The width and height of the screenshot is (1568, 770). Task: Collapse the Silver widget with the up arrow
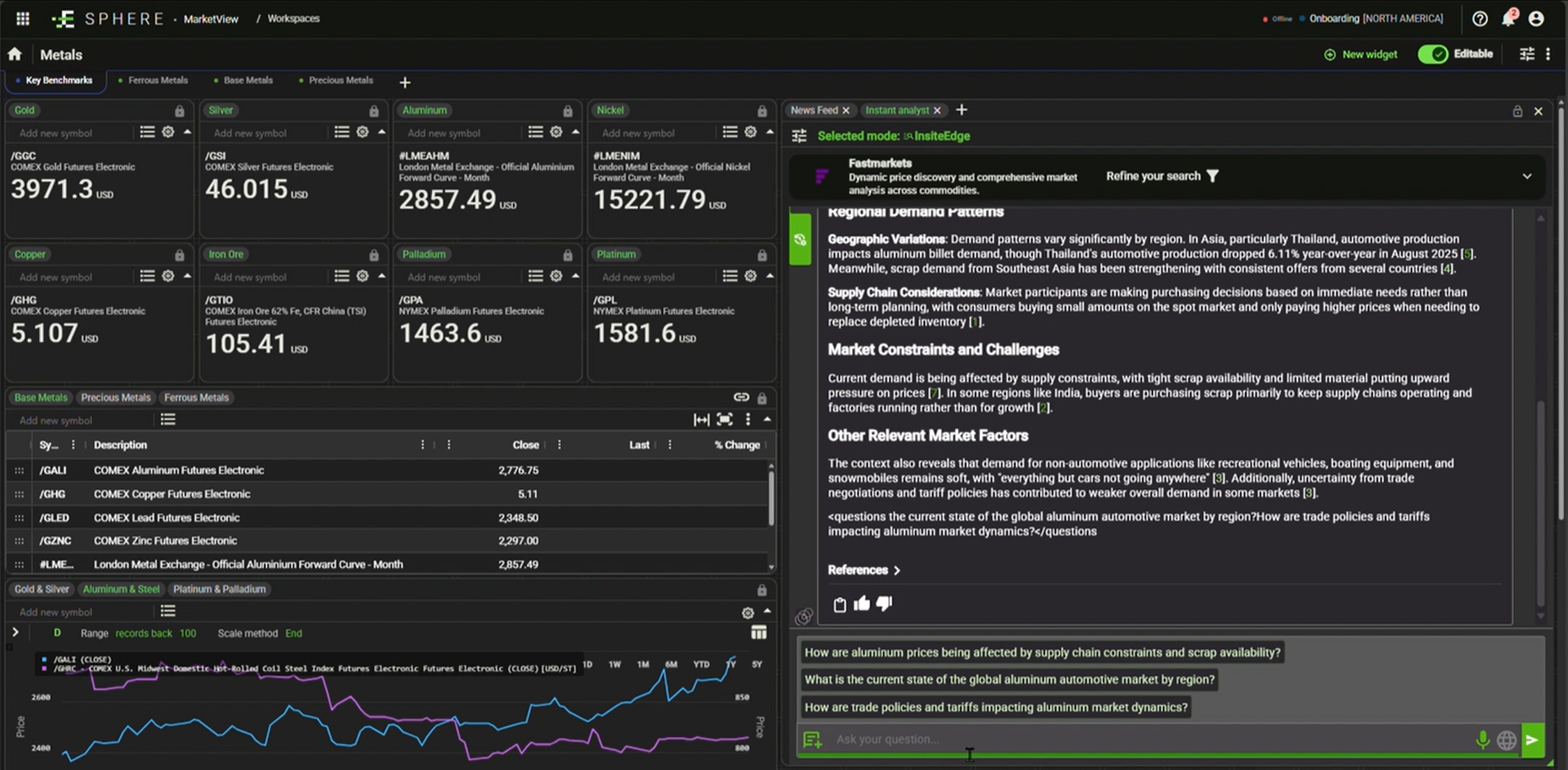382,132
